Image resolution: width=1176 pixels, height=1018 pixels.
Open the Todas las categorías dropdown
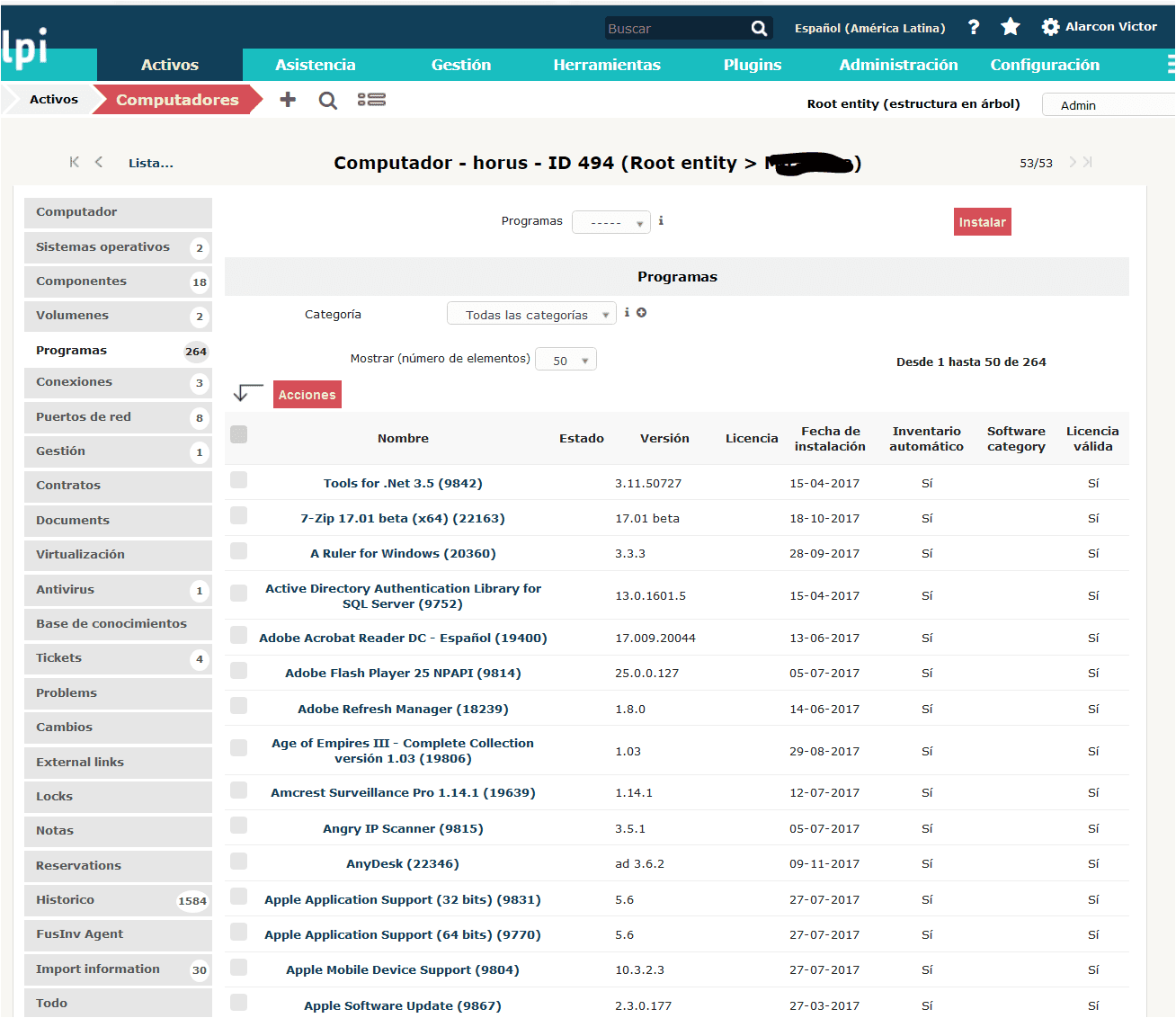531,314
